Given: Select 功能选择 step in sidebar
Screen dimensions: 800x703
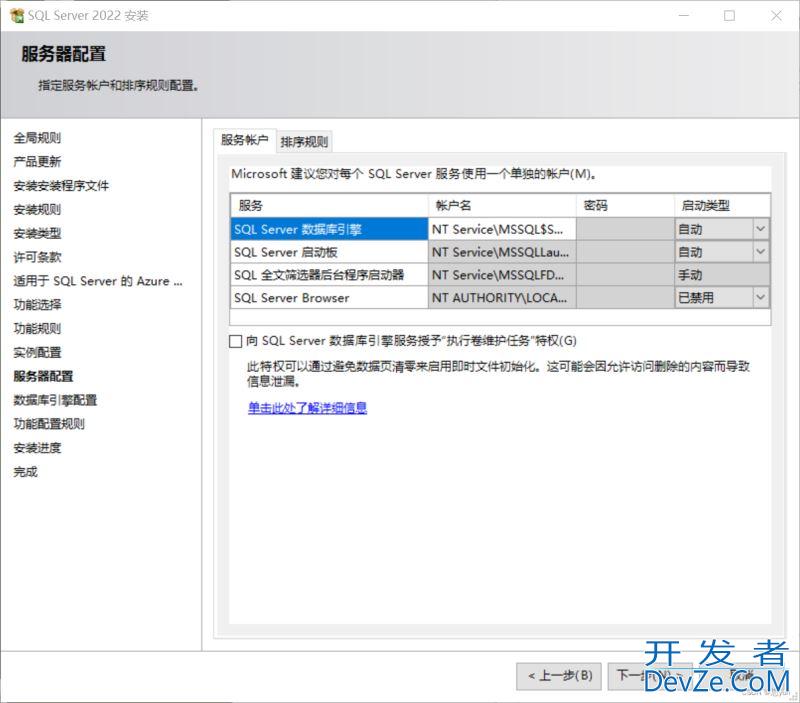Looking at the screenshot, I should point(37,305).
